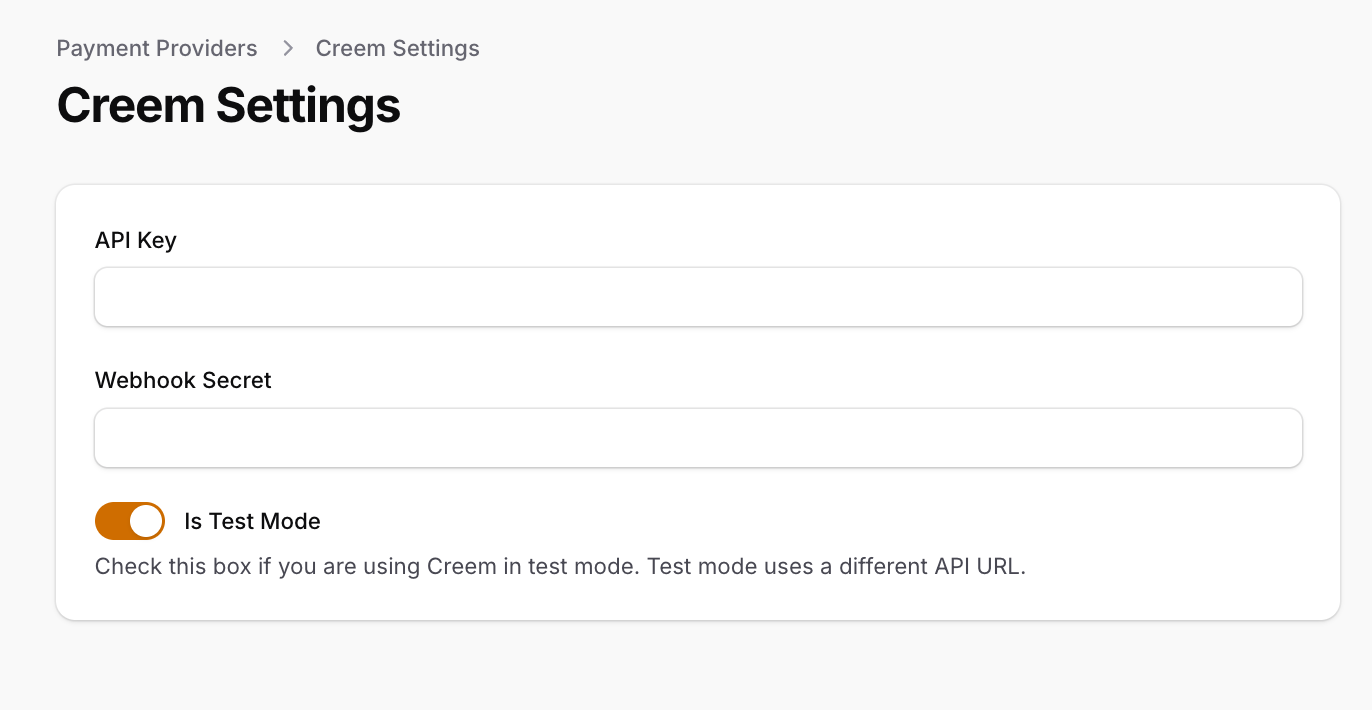The image size is (1372, 710).
Task: Click the API Key field label
Action: (136, 240)
